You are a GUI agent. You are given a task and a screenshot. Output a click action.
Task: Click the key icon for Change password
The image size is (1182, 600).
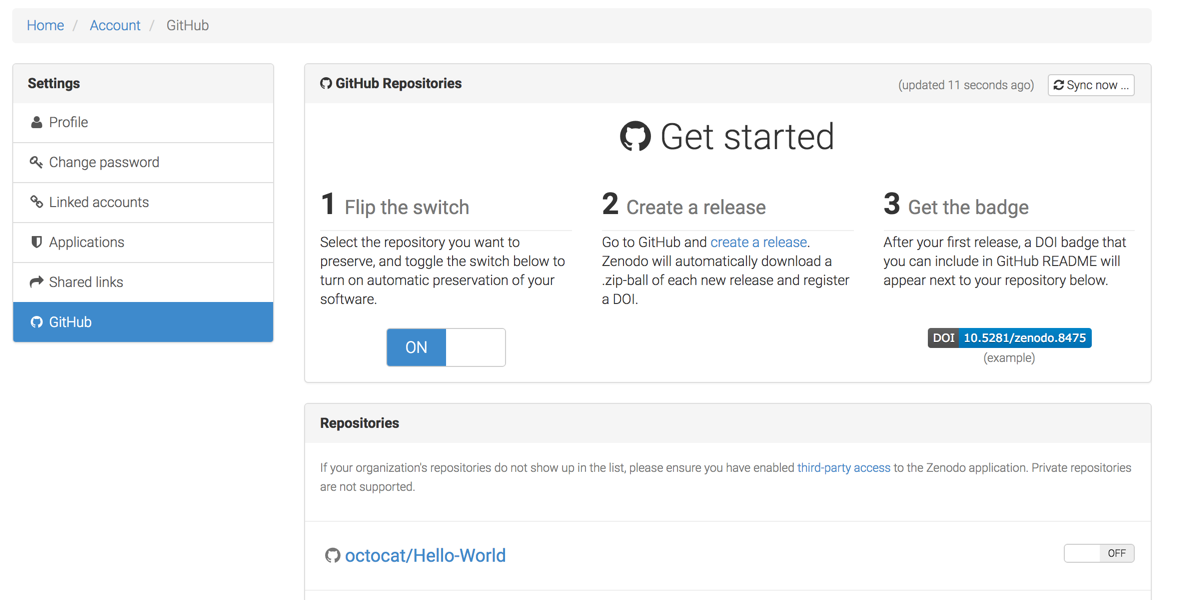click(36, 162)
